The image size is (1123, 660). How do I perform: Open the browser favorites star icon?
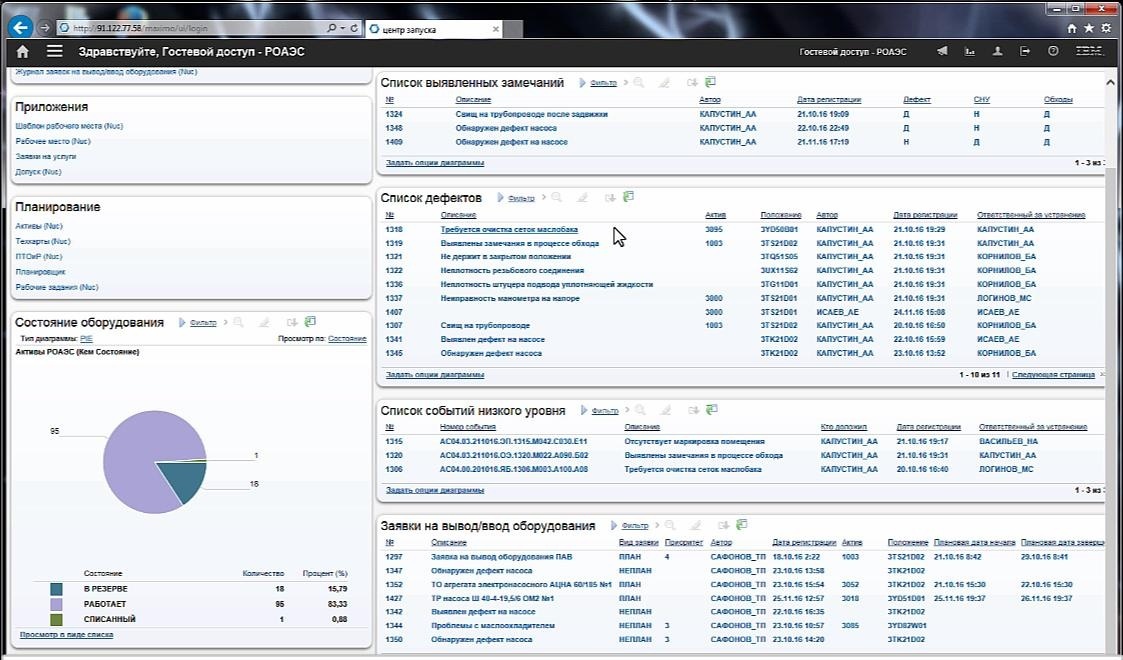click(1089, 29)
